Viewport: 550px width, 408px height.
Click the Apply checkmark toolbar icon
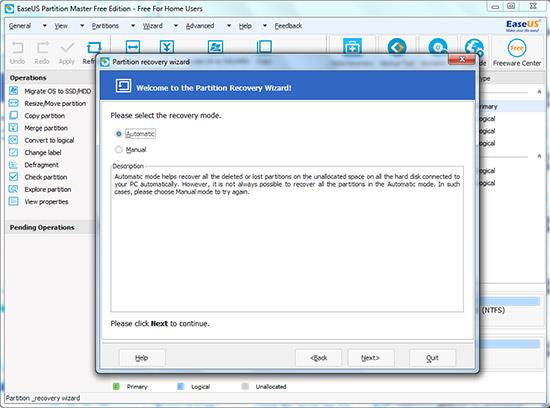pos(67,47)
